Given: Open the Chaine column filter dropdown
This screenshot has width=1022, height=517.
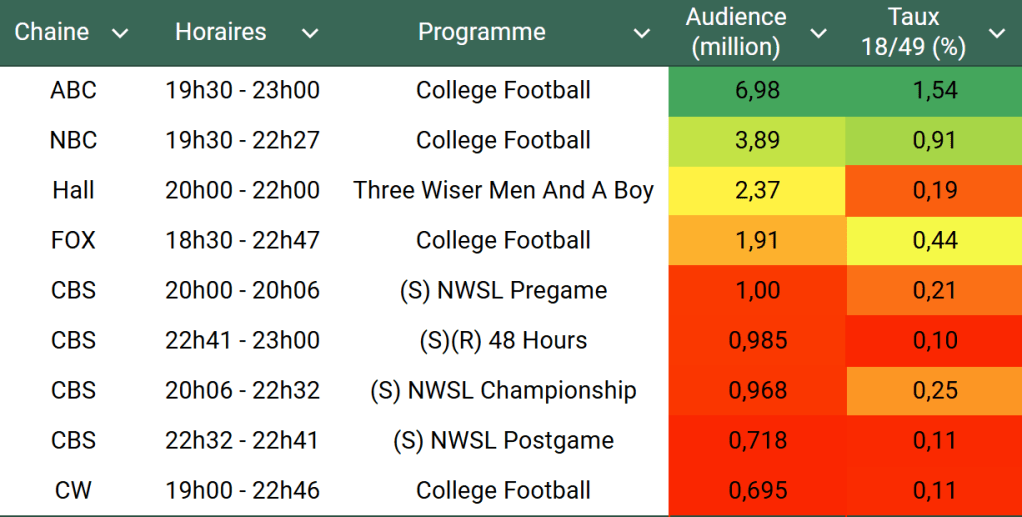Looking at the screenshot, I should [x=120, y=33].
